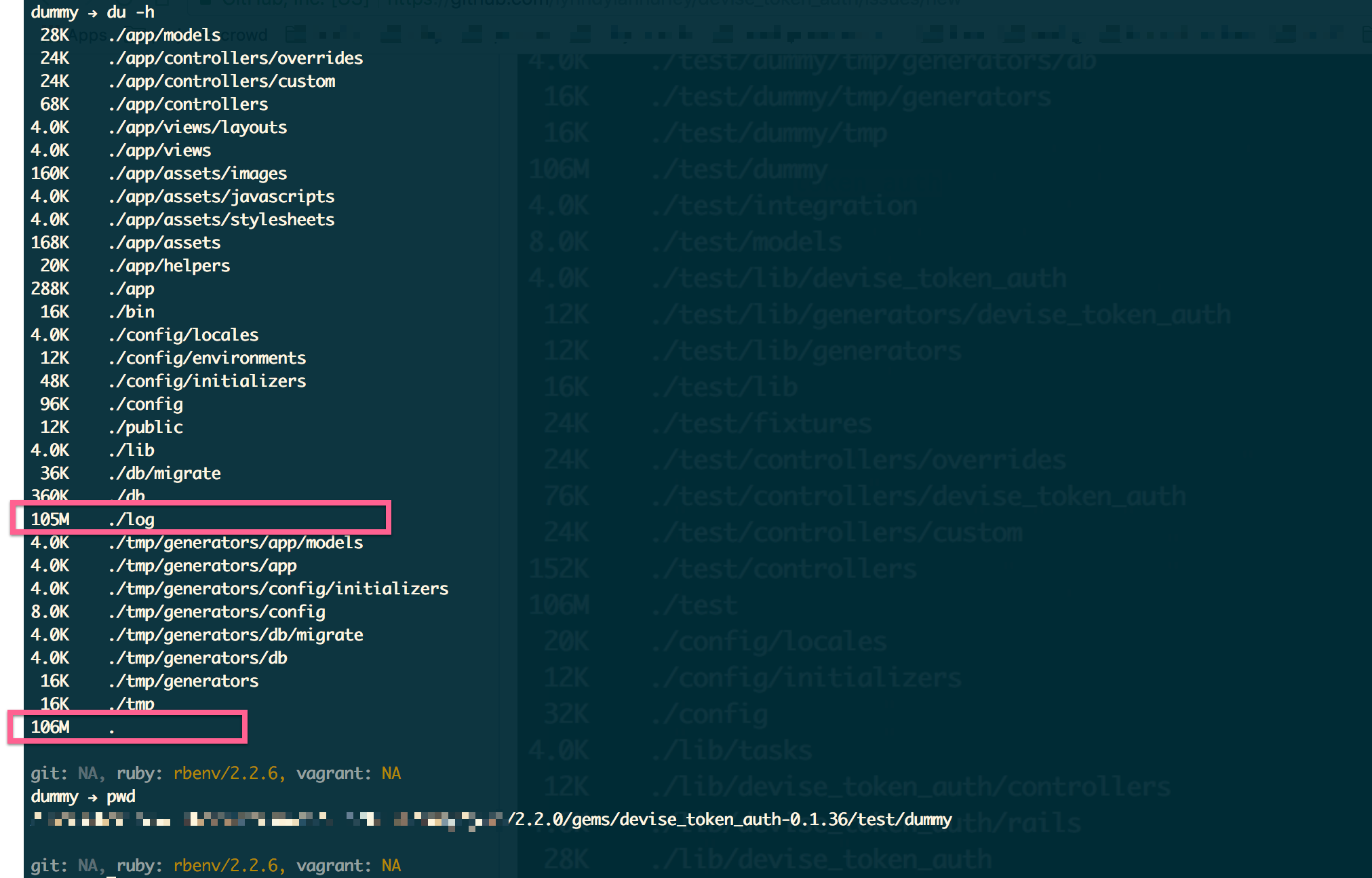Click './tmp/generators/config/initializers' entry
The height and width of the screenshot is (878, 1372).
pyautogui.click(x=278, y=589)
